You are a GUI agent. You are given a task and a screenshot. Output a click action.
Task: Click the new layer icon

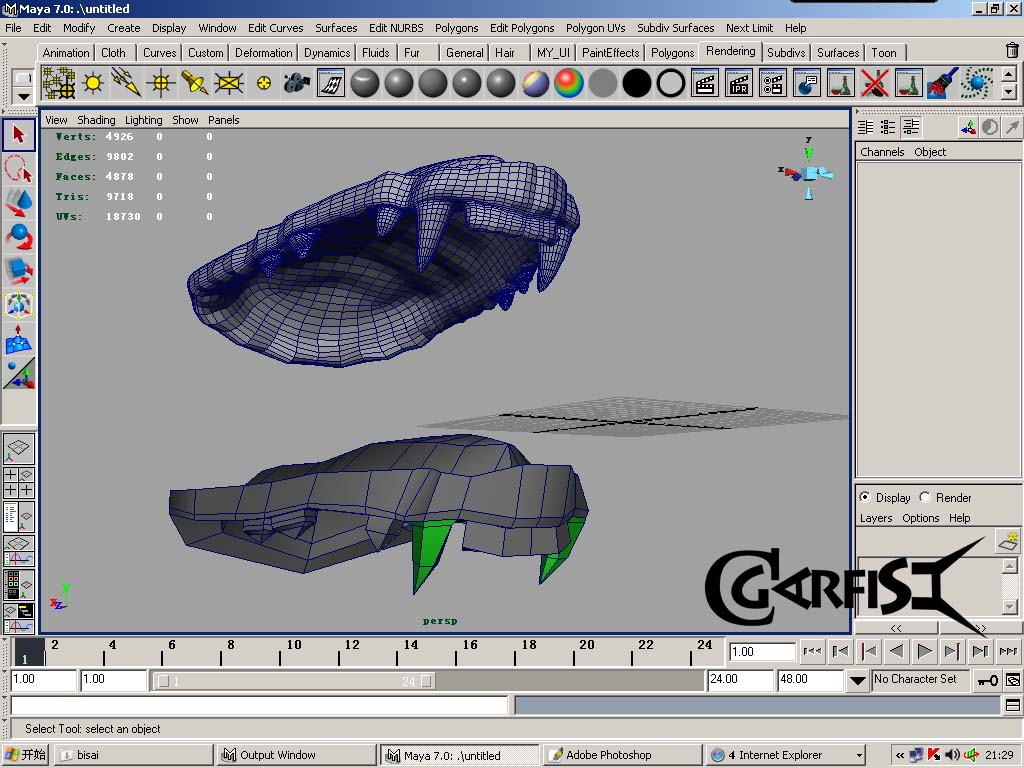coord(1009,541)
